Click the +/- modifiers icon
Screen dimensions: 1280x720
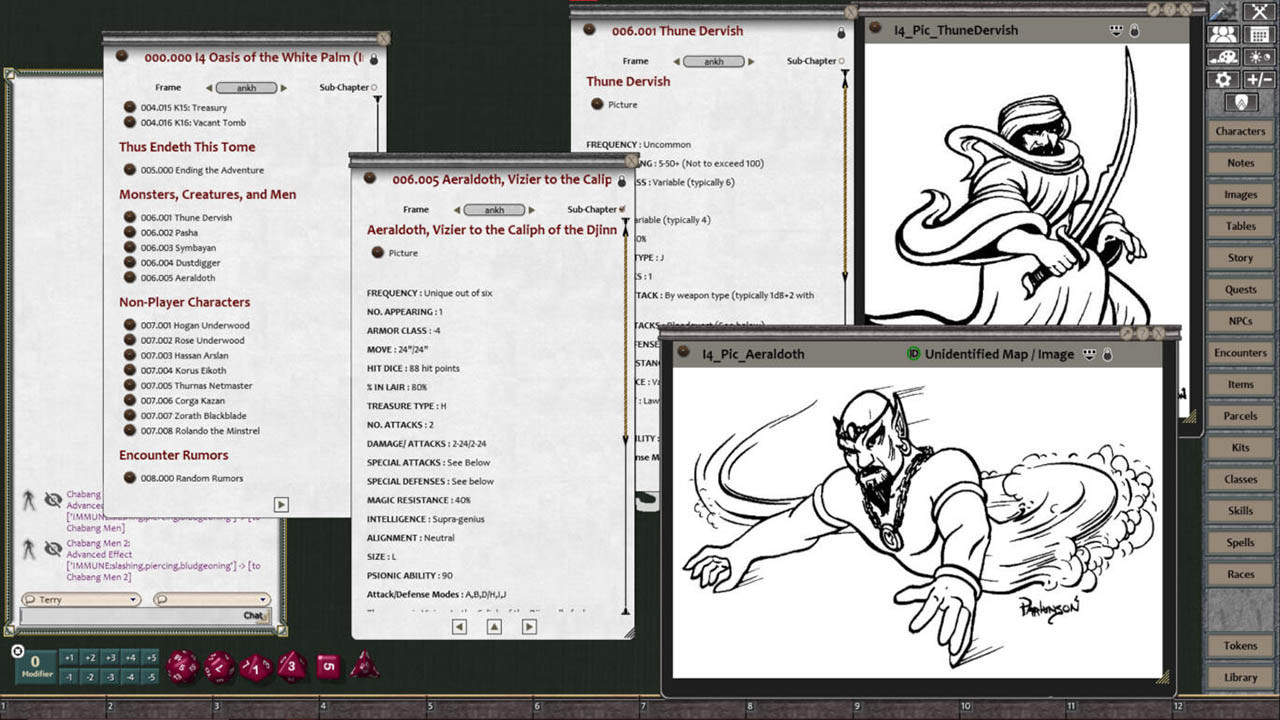coord(1259,78)
